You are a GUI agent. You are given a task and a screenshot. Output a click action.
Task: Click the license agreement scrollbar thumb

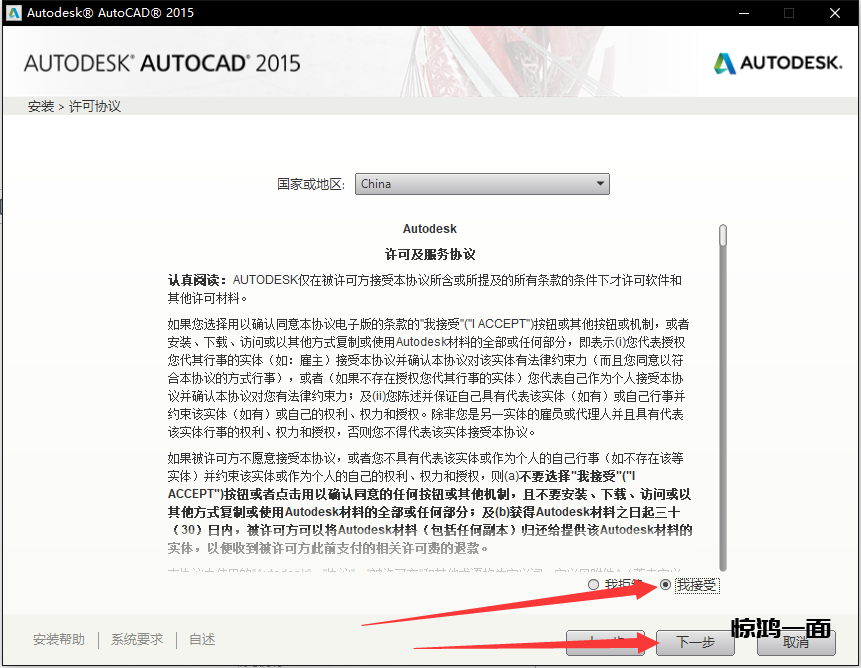point(723,234)
